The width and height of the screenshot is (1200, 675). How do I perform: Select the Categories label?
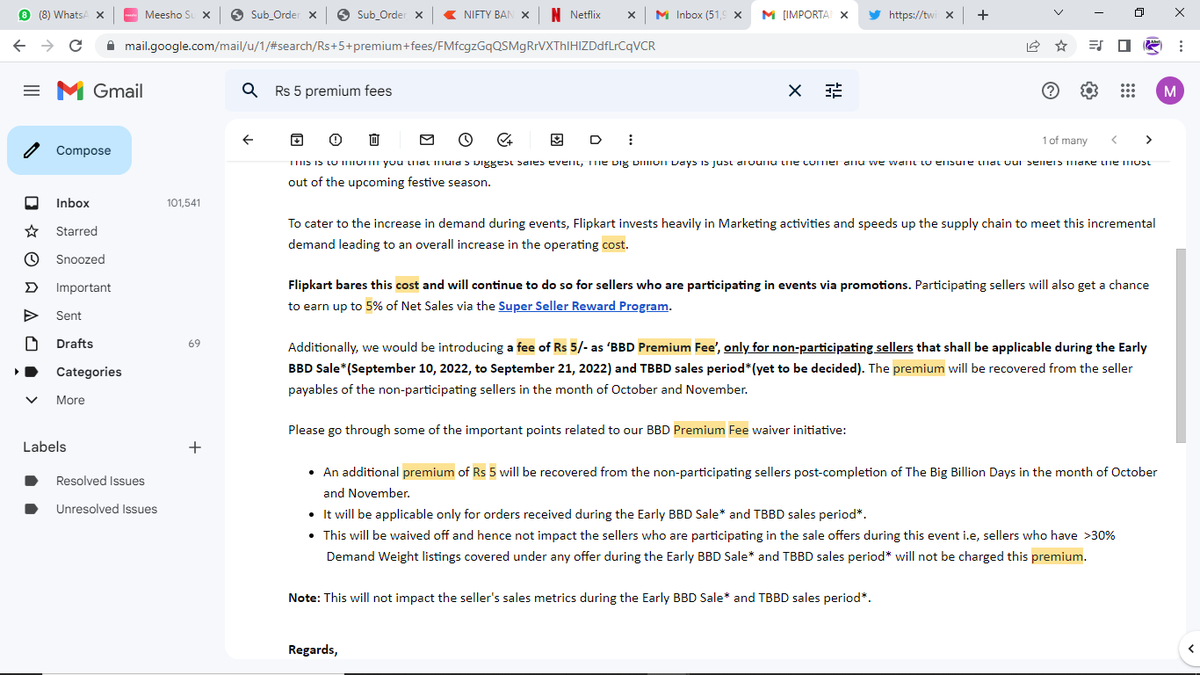tap(89, 372)
